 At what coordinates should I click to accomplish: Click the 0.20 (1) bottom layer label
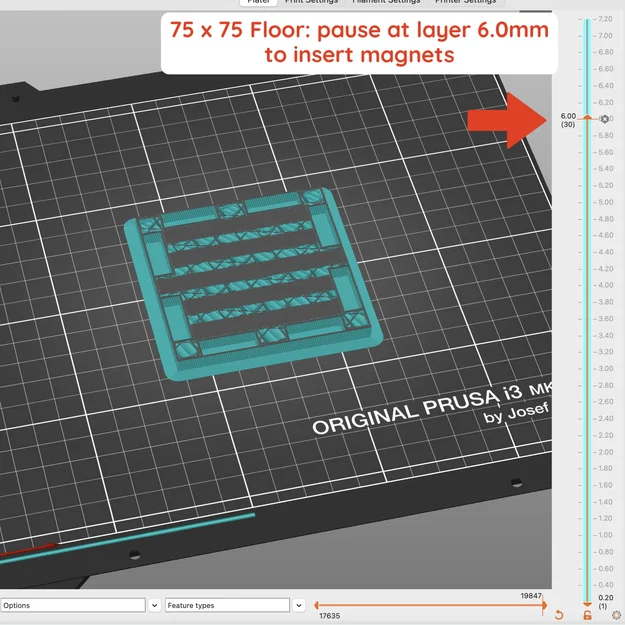coord(605,601)
